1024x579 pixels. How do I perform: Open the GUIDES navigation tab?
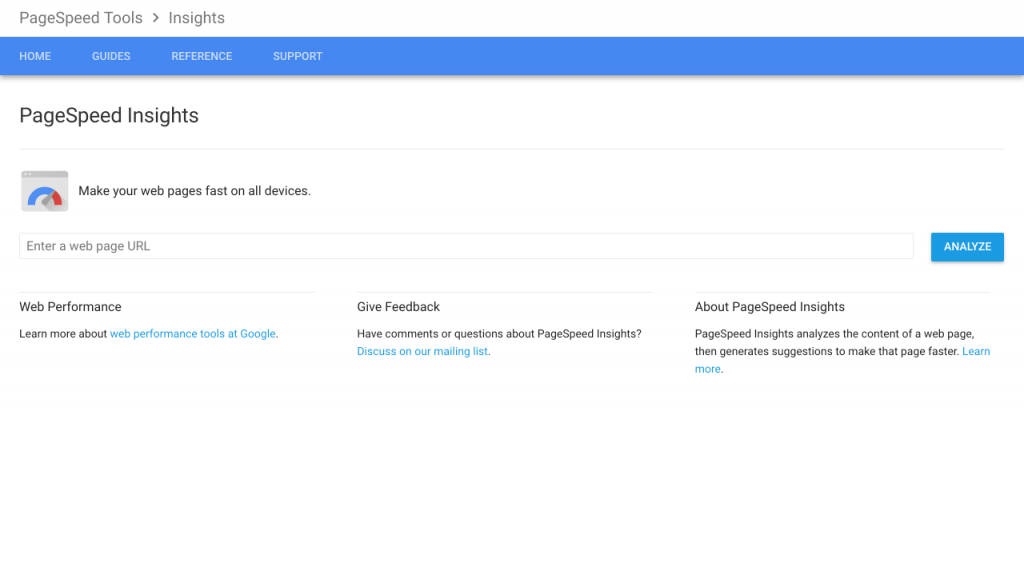(111, 56)
